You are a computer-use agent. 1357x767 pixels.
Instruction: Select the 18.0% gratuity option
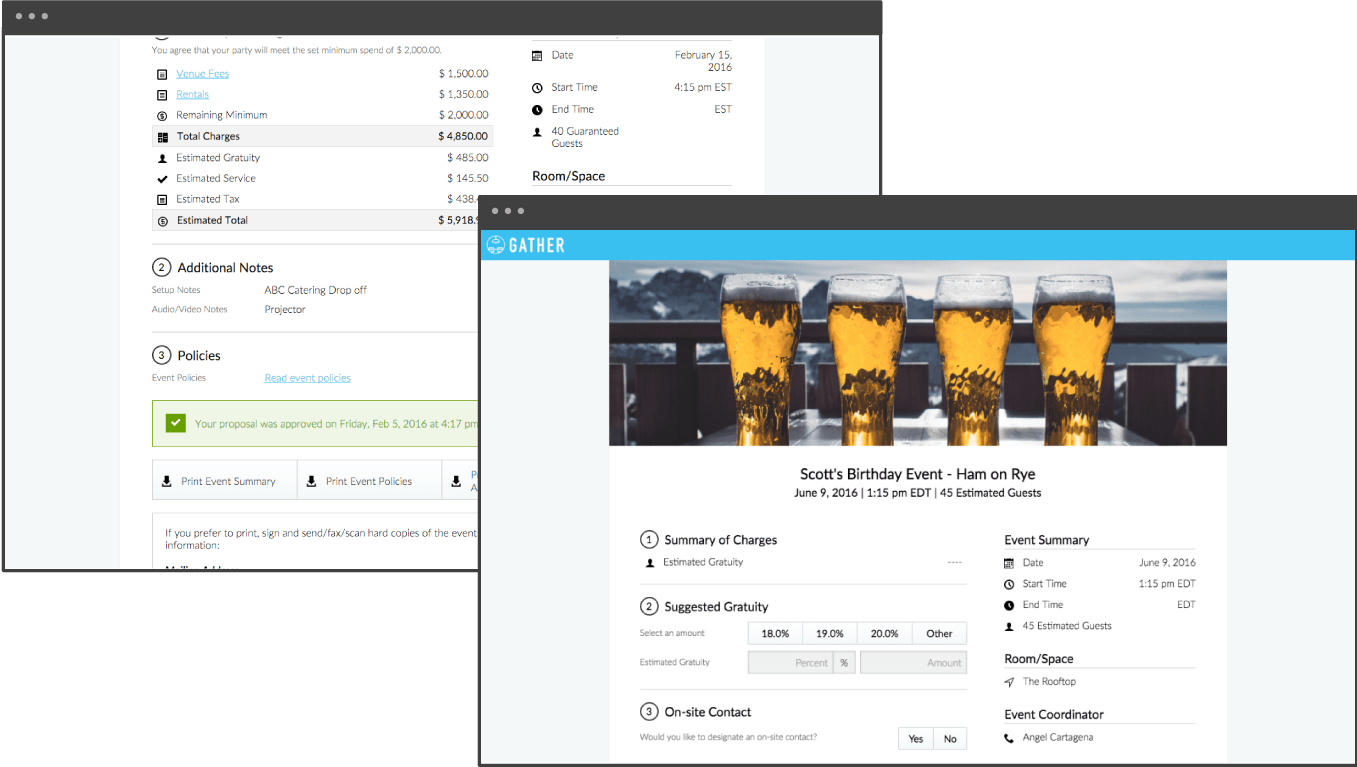(x=775, y=633)
